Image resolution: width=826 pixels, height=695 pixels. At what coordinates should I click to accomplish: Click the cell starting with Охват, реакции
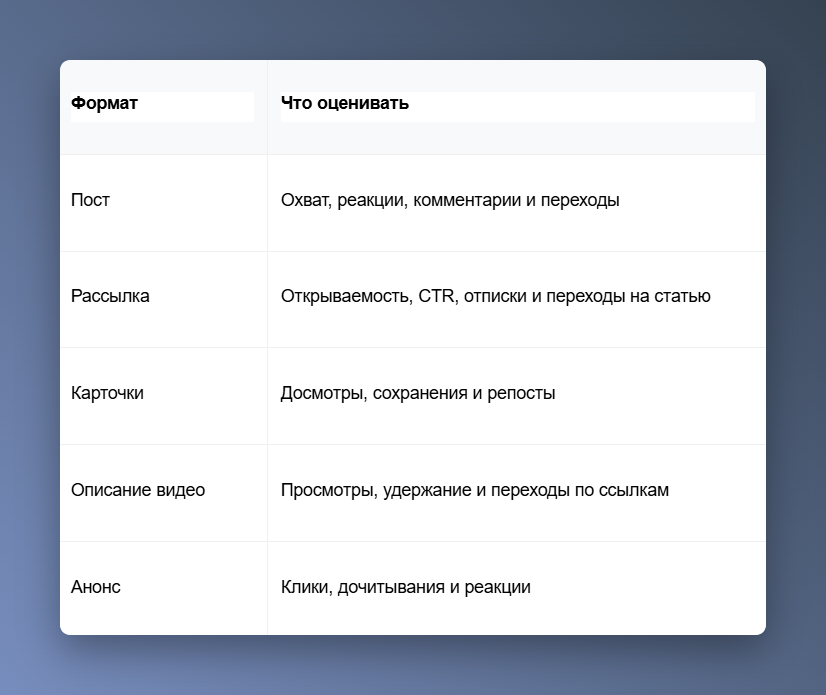click(517, 203)
